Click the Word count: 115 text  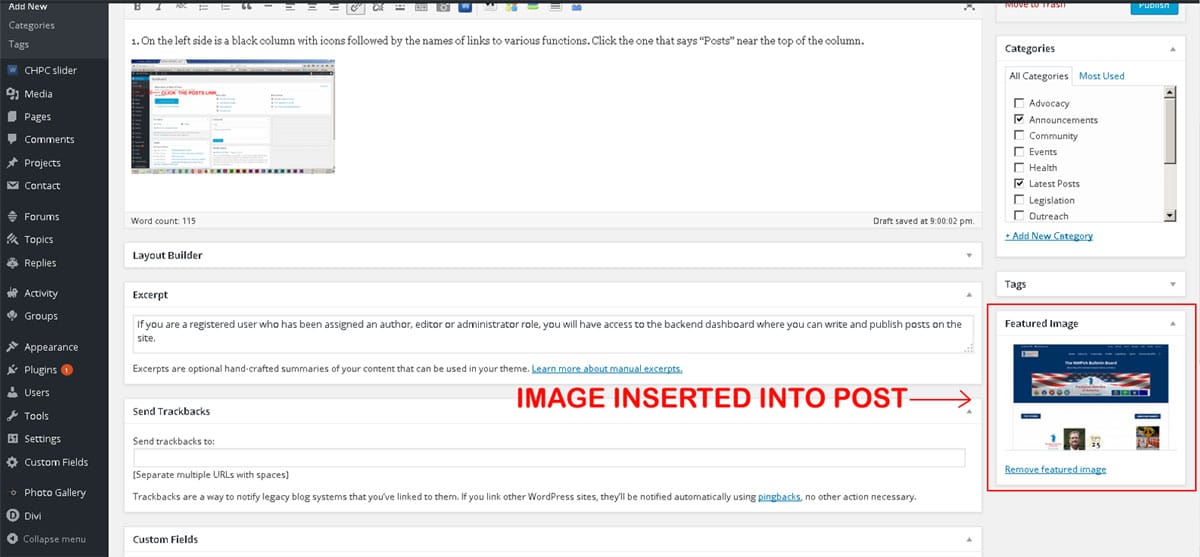click(x=163, y=221)
